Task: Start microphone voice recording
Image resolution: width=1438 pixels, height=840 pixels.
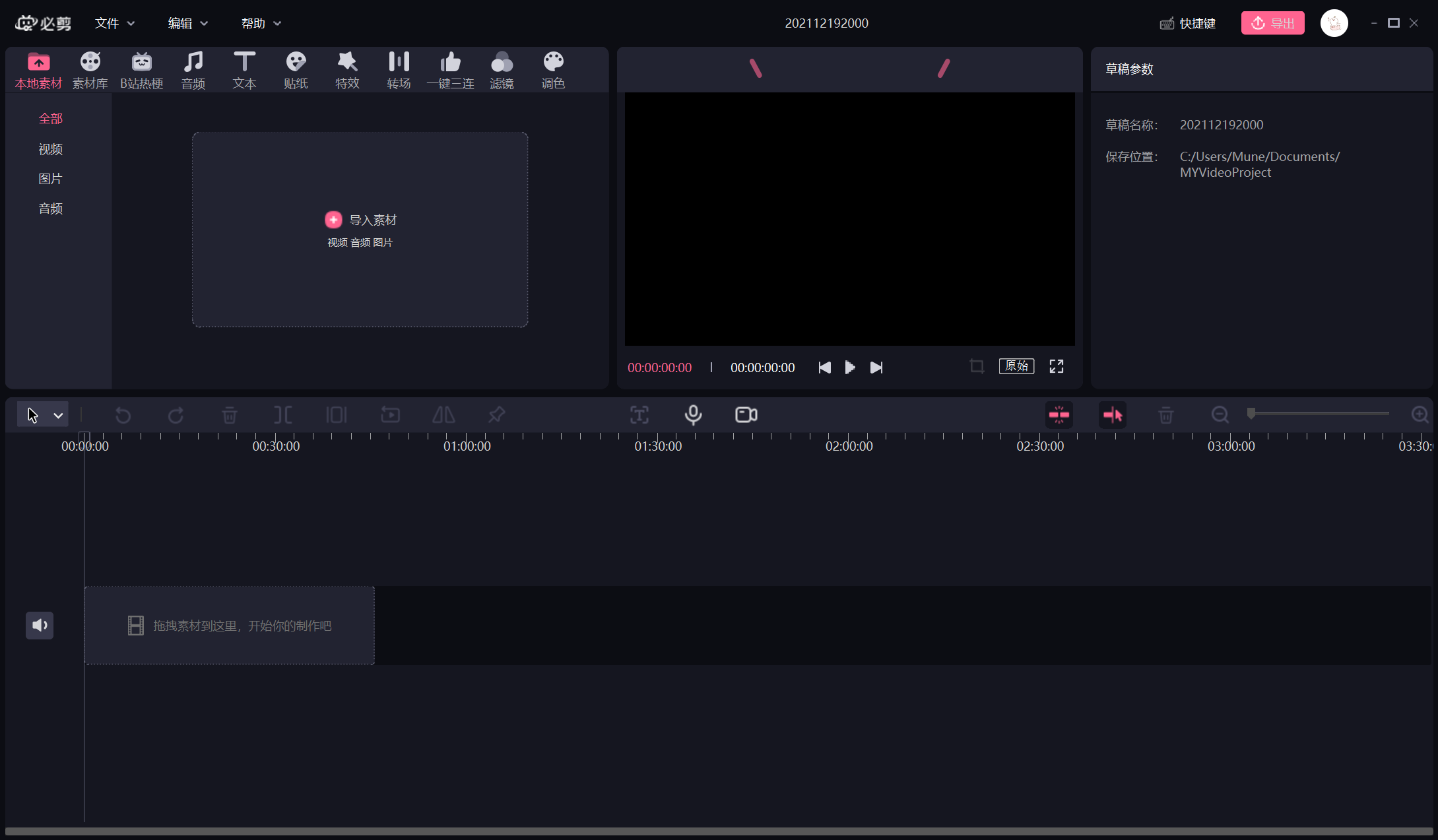Action: click(693, 415)
